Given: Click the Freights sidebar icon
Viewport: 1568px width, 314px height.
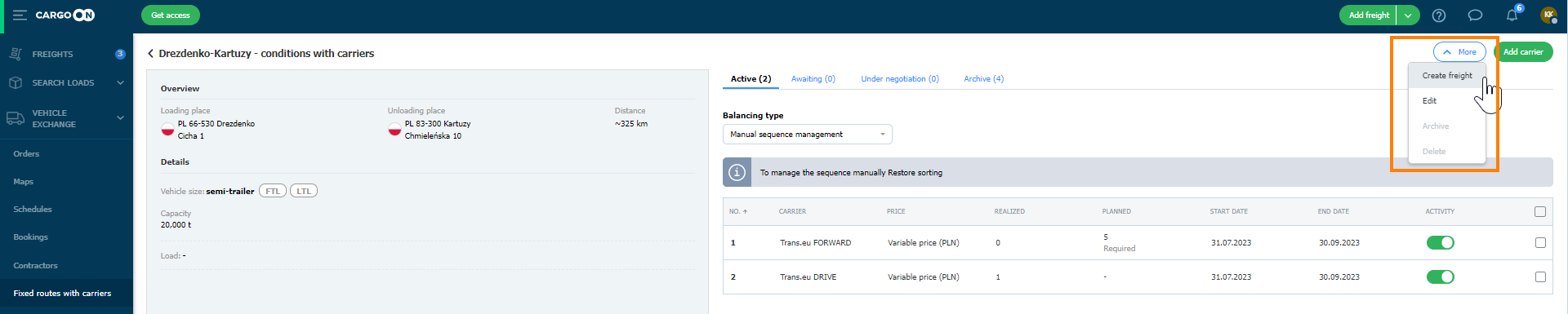Looking at the screenshot, I should pos(16,54).
